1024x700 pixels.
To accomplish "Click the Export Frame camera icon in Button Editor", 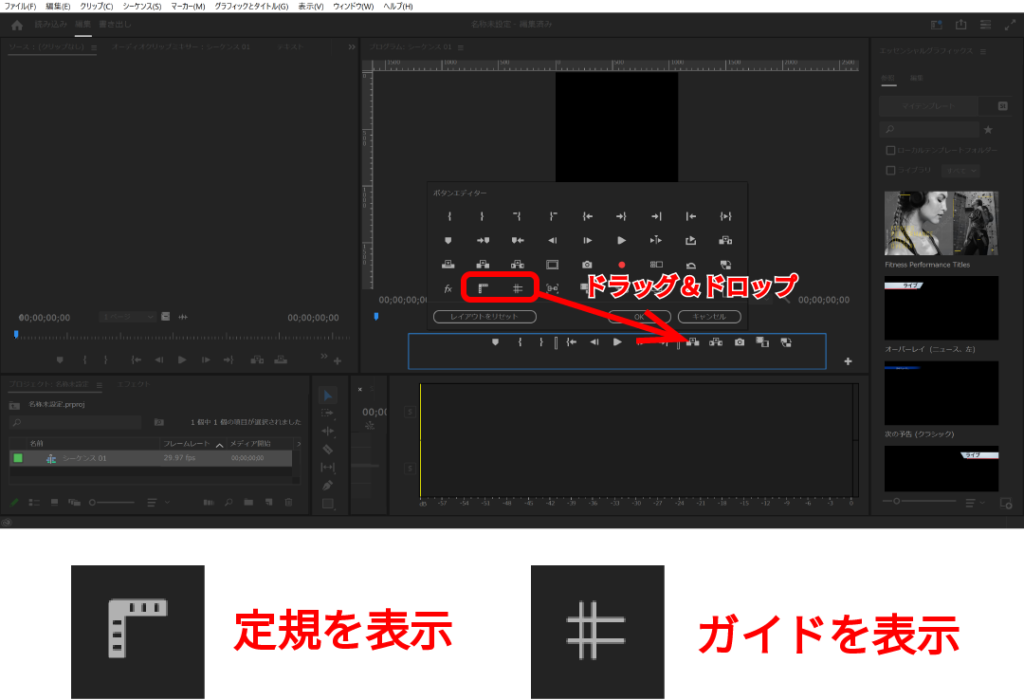I will click(587, 265).
